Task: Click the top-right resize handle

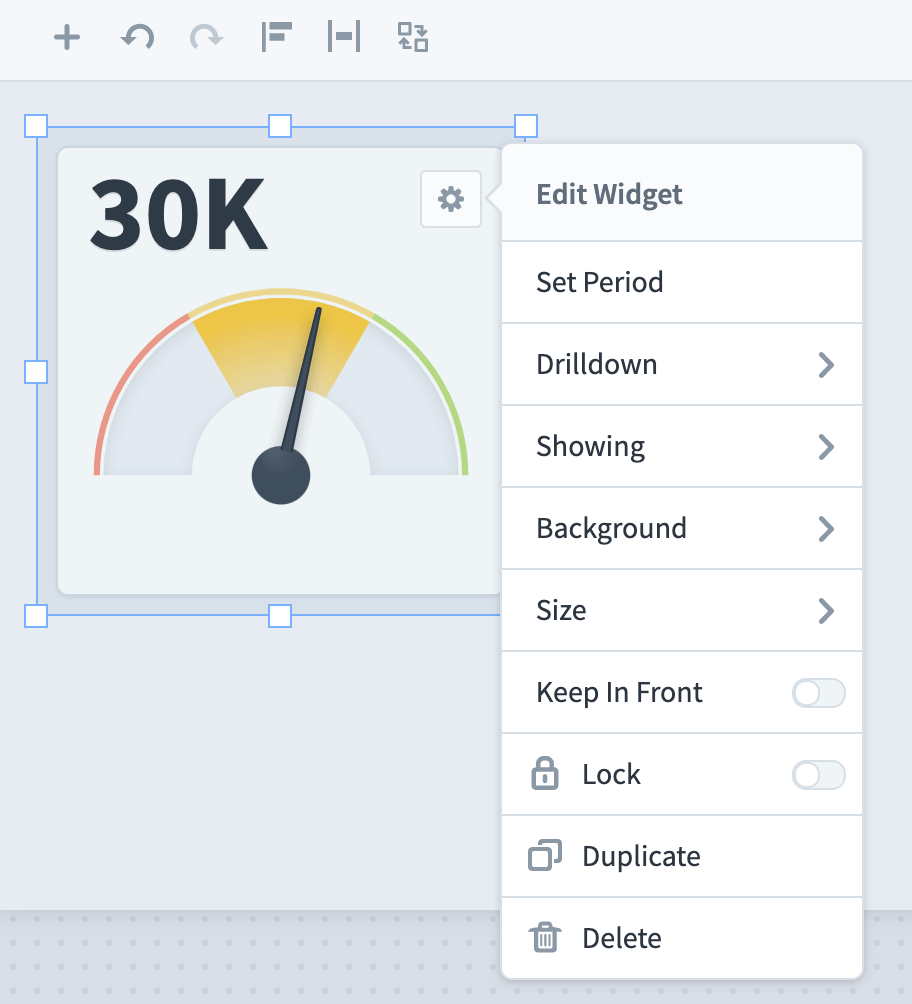Action: click(526, 126)
